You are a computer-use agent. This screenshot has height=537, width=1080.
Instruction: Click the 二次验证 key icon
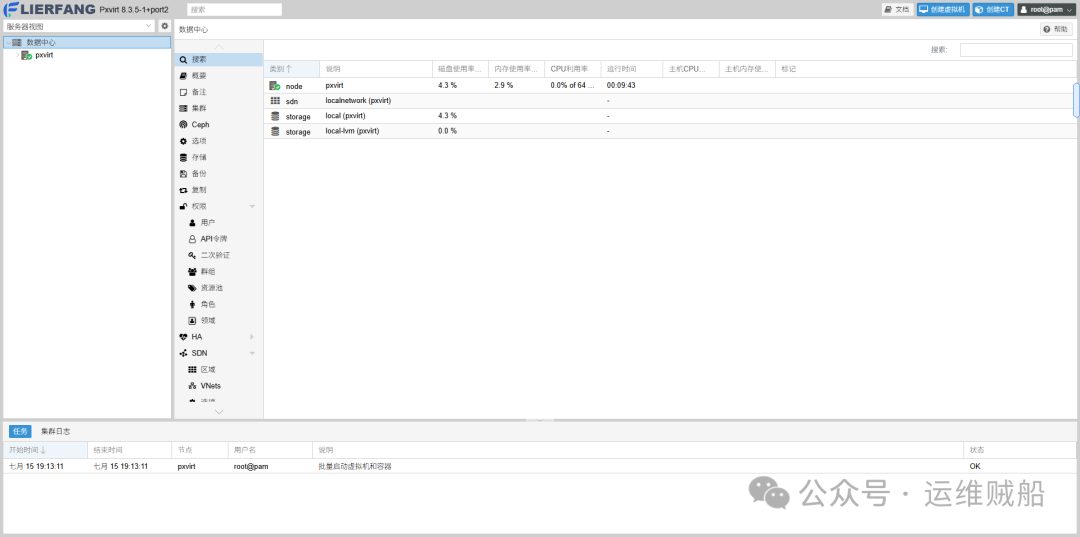tap(192, 255)
